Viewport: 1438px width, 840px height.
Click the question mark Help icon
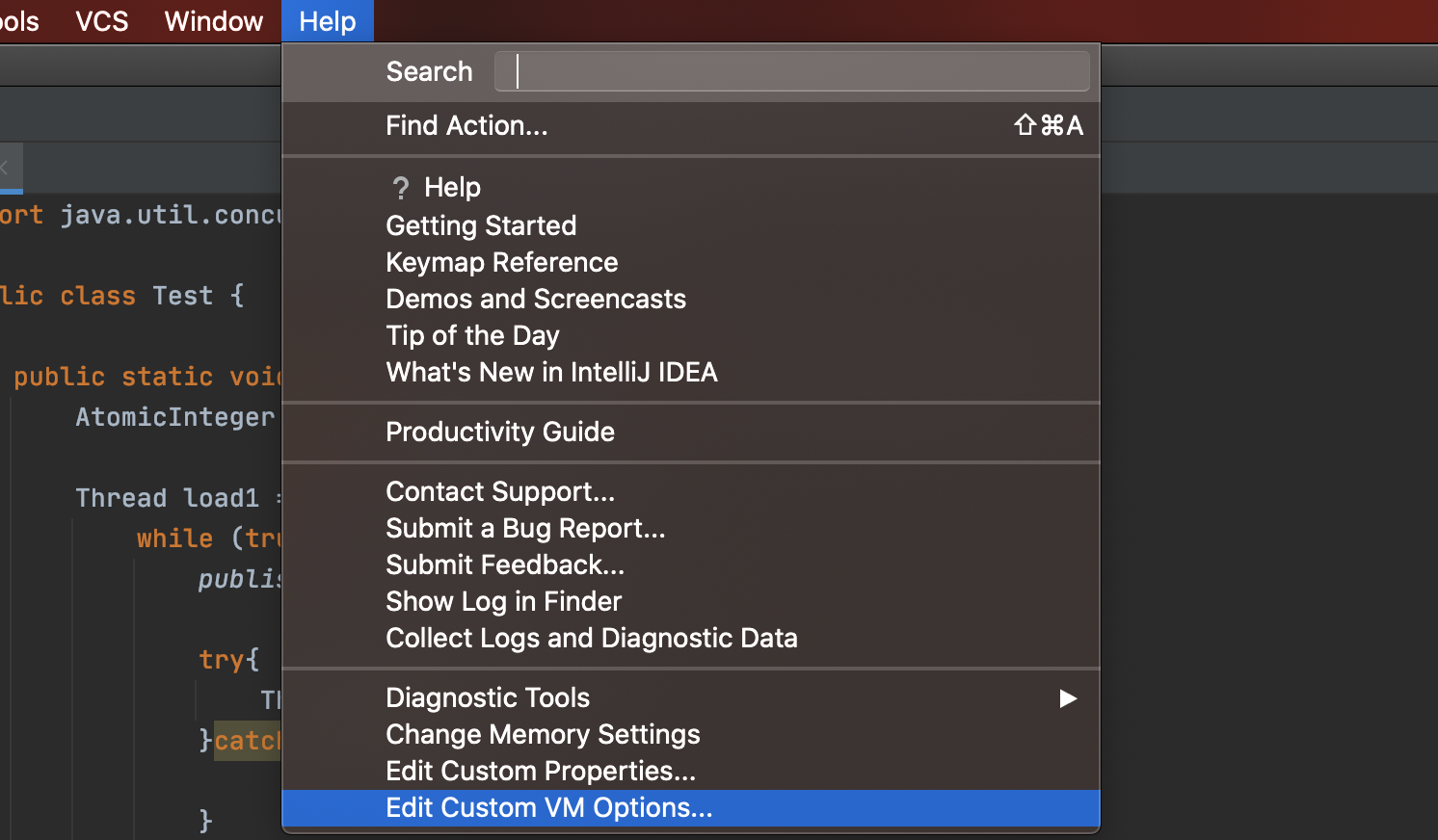point(400,188)
